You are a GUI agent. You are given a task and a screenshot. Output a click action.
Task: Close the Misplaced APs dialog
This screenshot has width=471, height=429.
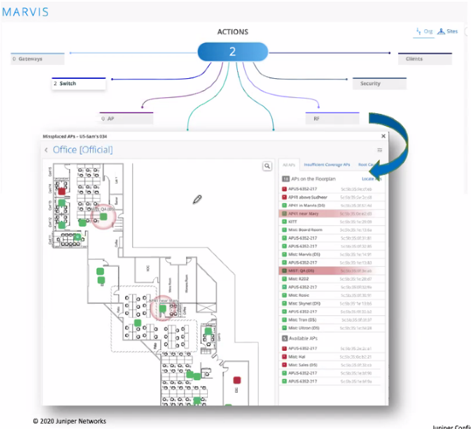tap(383, 136)
